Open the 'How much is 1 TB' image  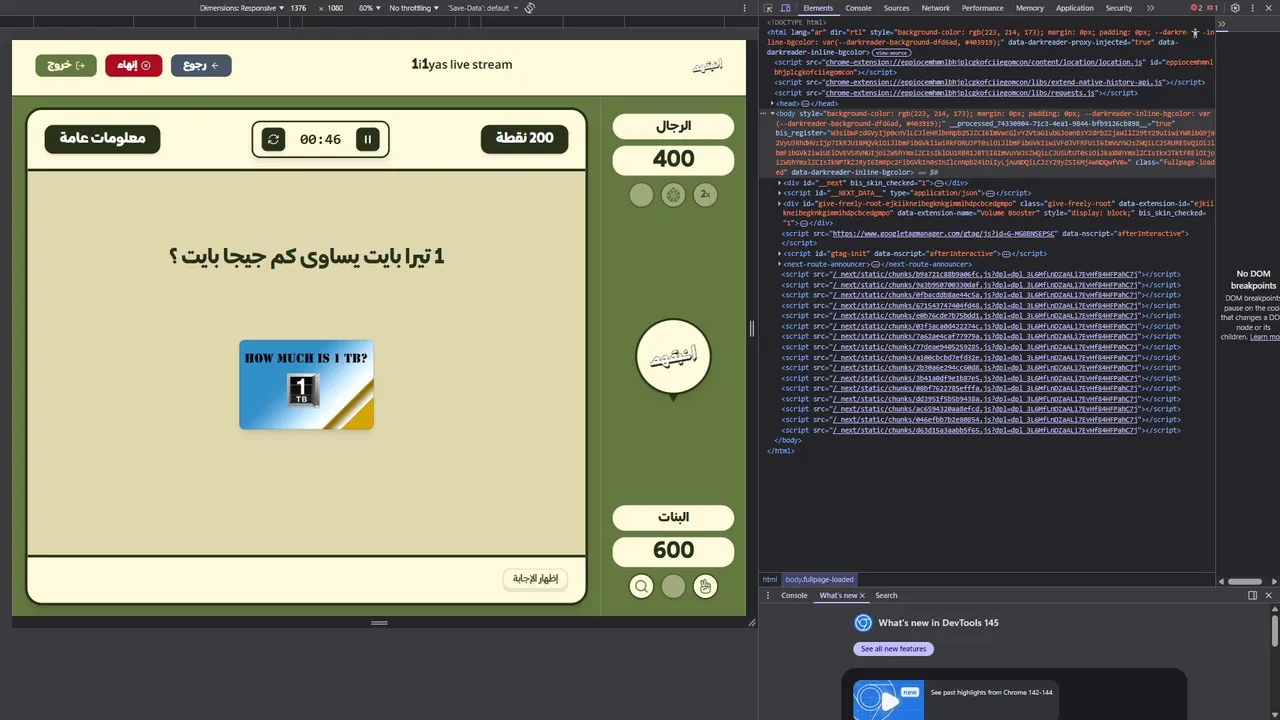306,385
